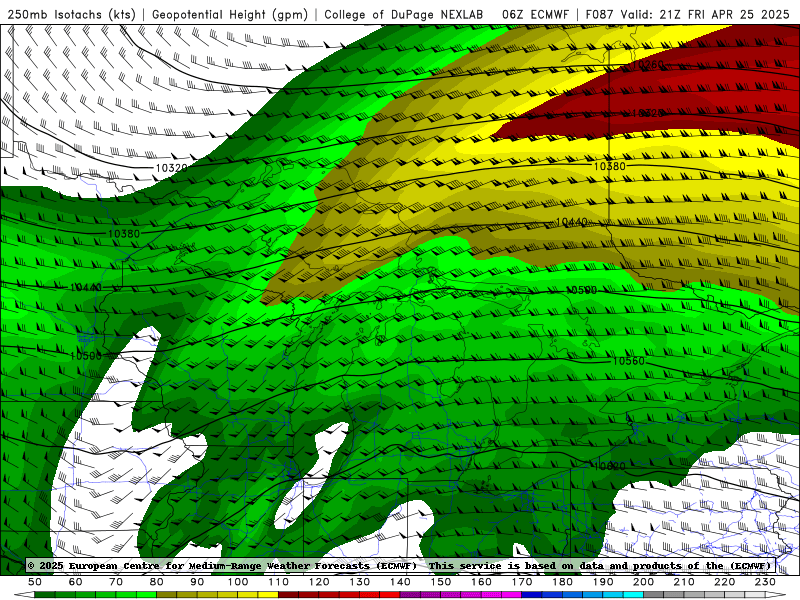Click the 10260 height contour label
The height and width of the screenshot is (600, 800).
648,65
